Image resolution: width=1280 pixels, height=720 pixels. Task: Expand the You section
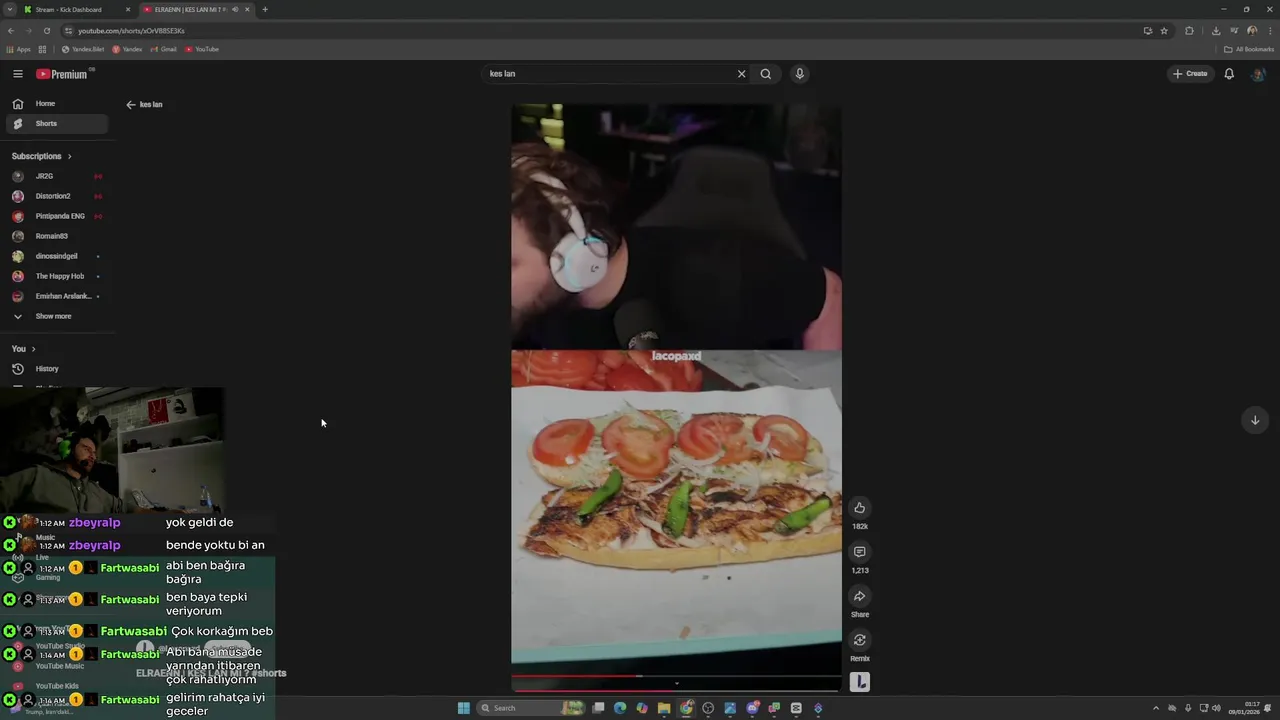[x=24, y=349]
